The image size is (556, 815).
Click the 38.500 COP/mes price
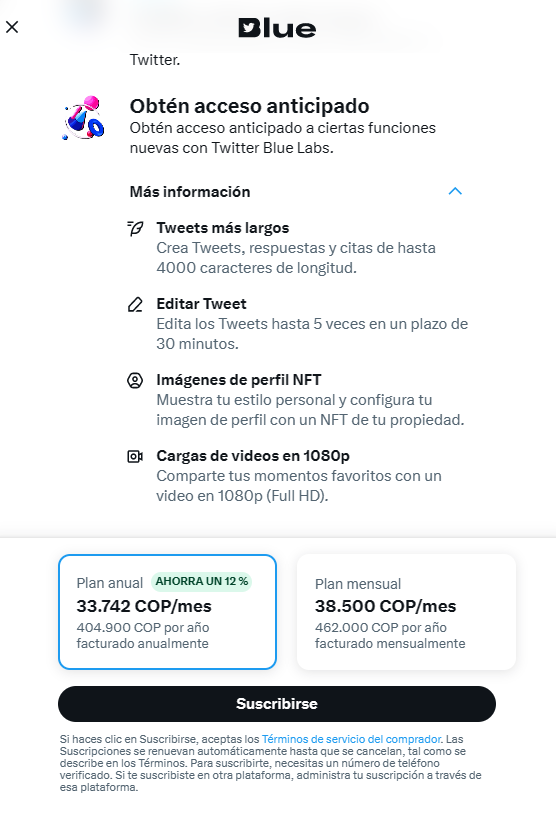click(386, 606)
